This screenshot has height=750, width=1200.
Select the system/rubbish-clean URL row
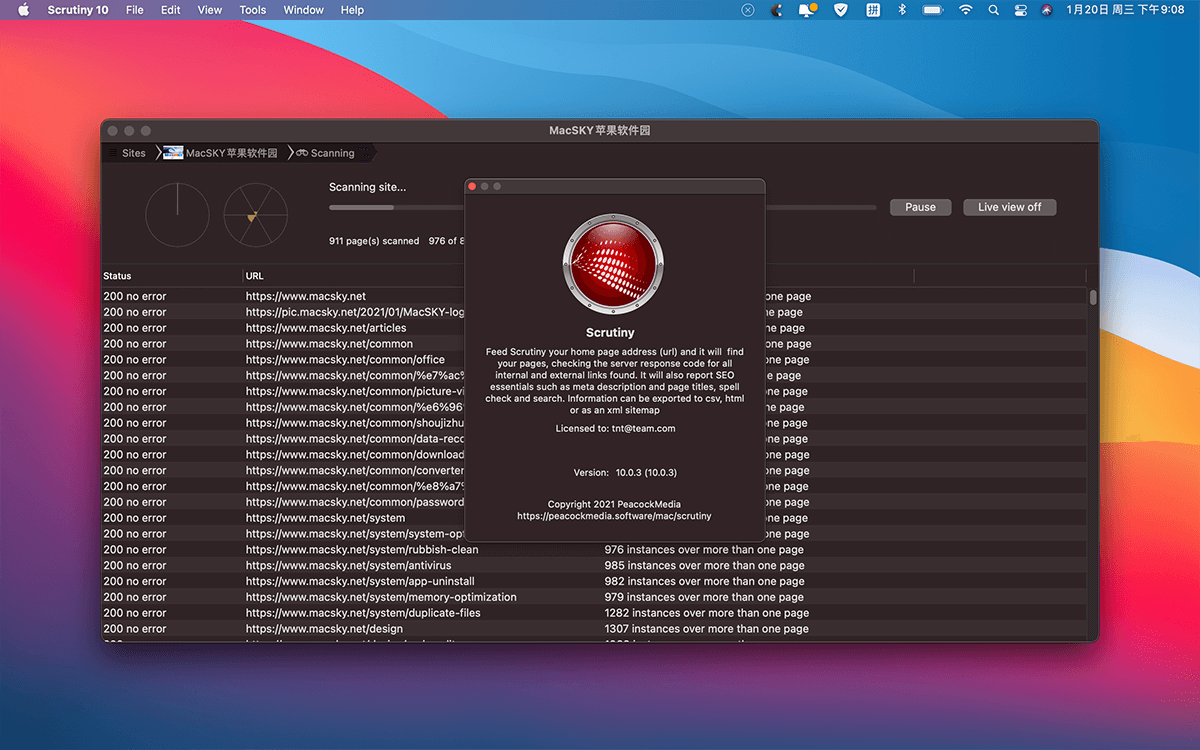click(362, 550)
